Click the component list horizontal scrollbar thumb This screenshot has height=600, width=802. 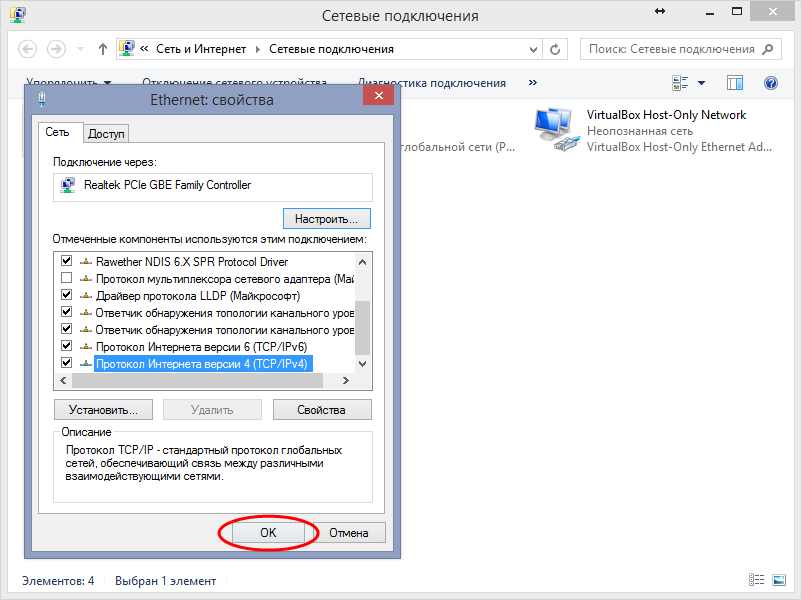click(x=197, y=381)
